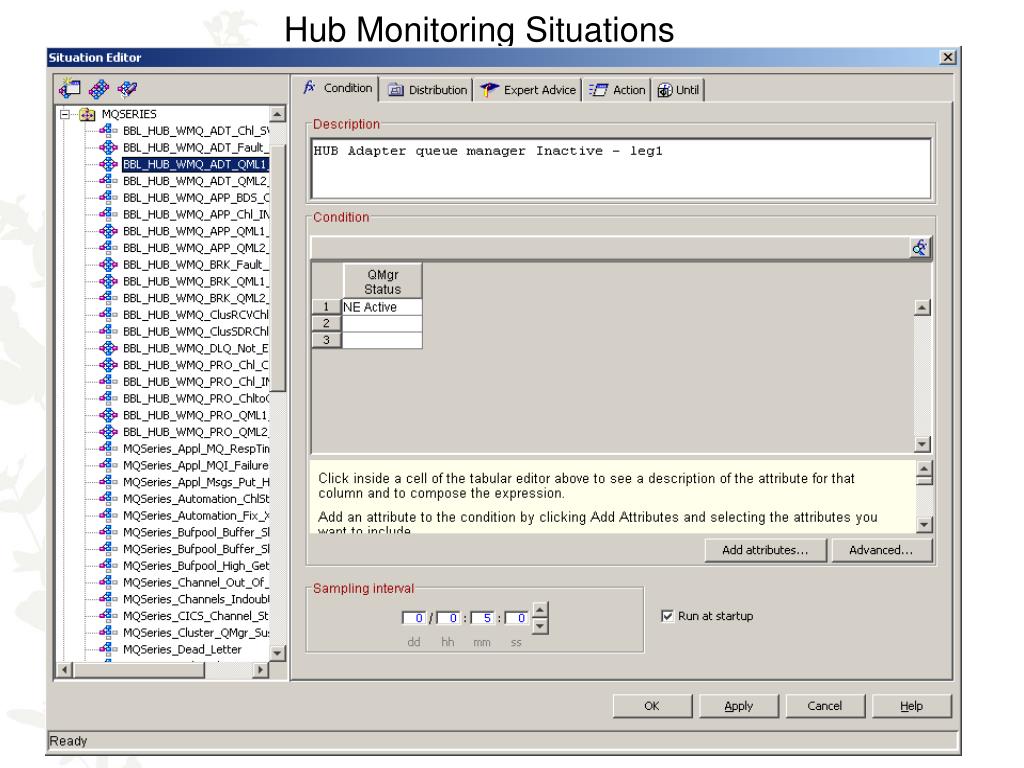Open the Expert Advice tab
The image size is (1024, 768).
(528, 90)
